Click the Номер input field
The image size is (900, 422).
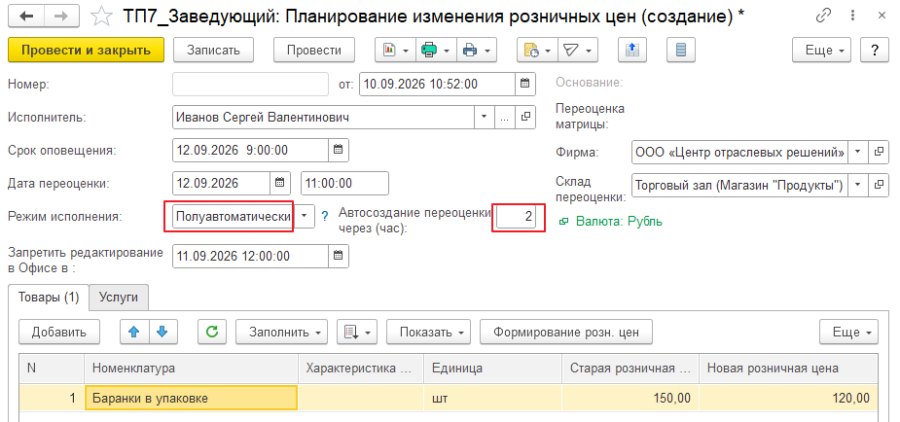point(251,84)
